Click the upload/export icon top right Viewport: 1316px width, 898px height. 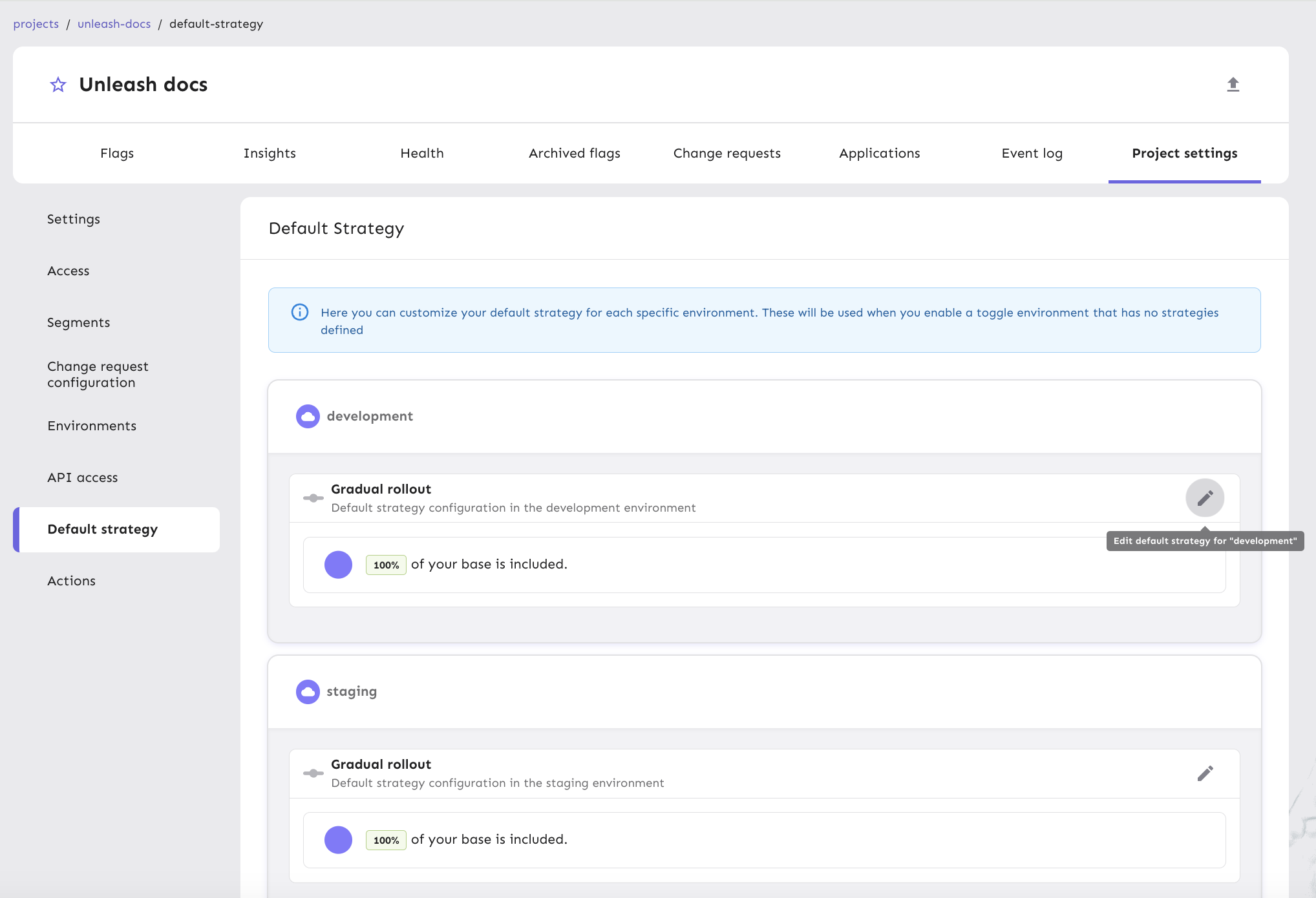[1233, 83]
